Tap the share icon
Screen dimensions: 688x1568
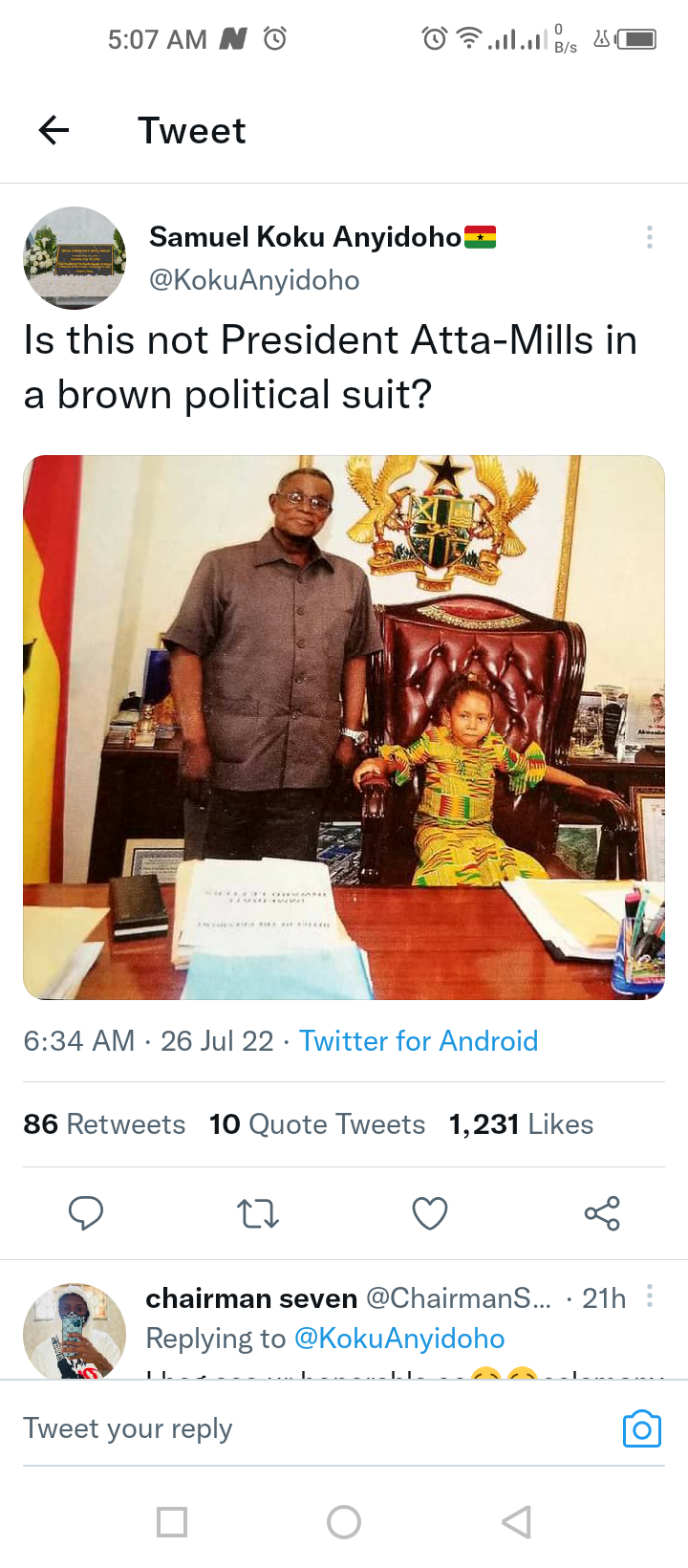pyautogui.click(x=602, y=1213)
